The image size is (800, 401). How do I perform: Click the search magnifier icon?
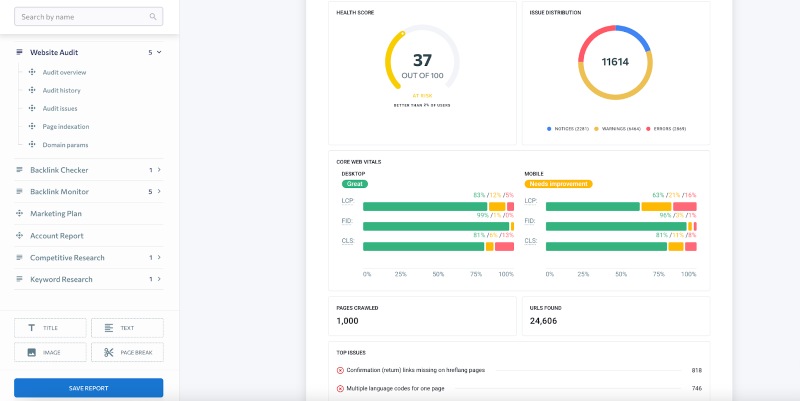(x=152, y=17)
